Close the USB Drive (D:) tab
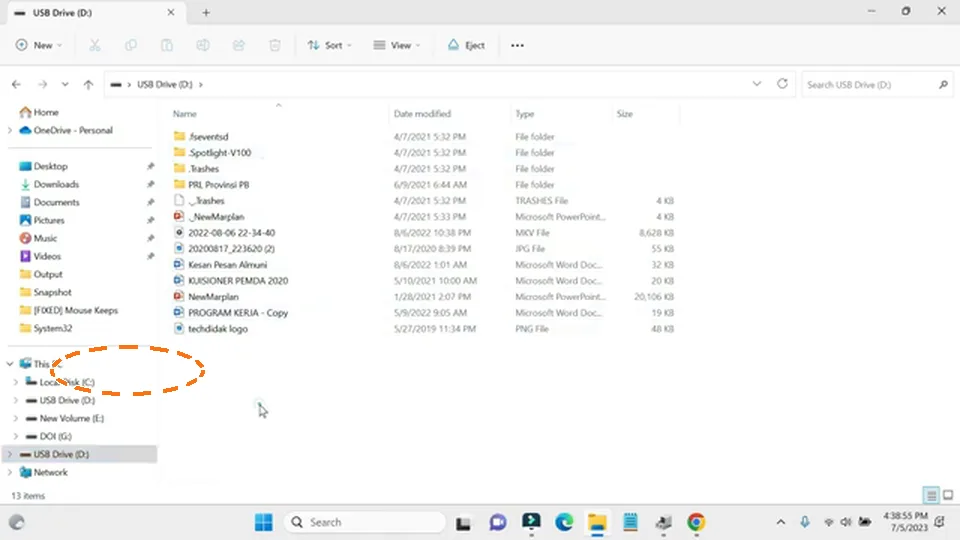The image size is (960, 540). 171,12
